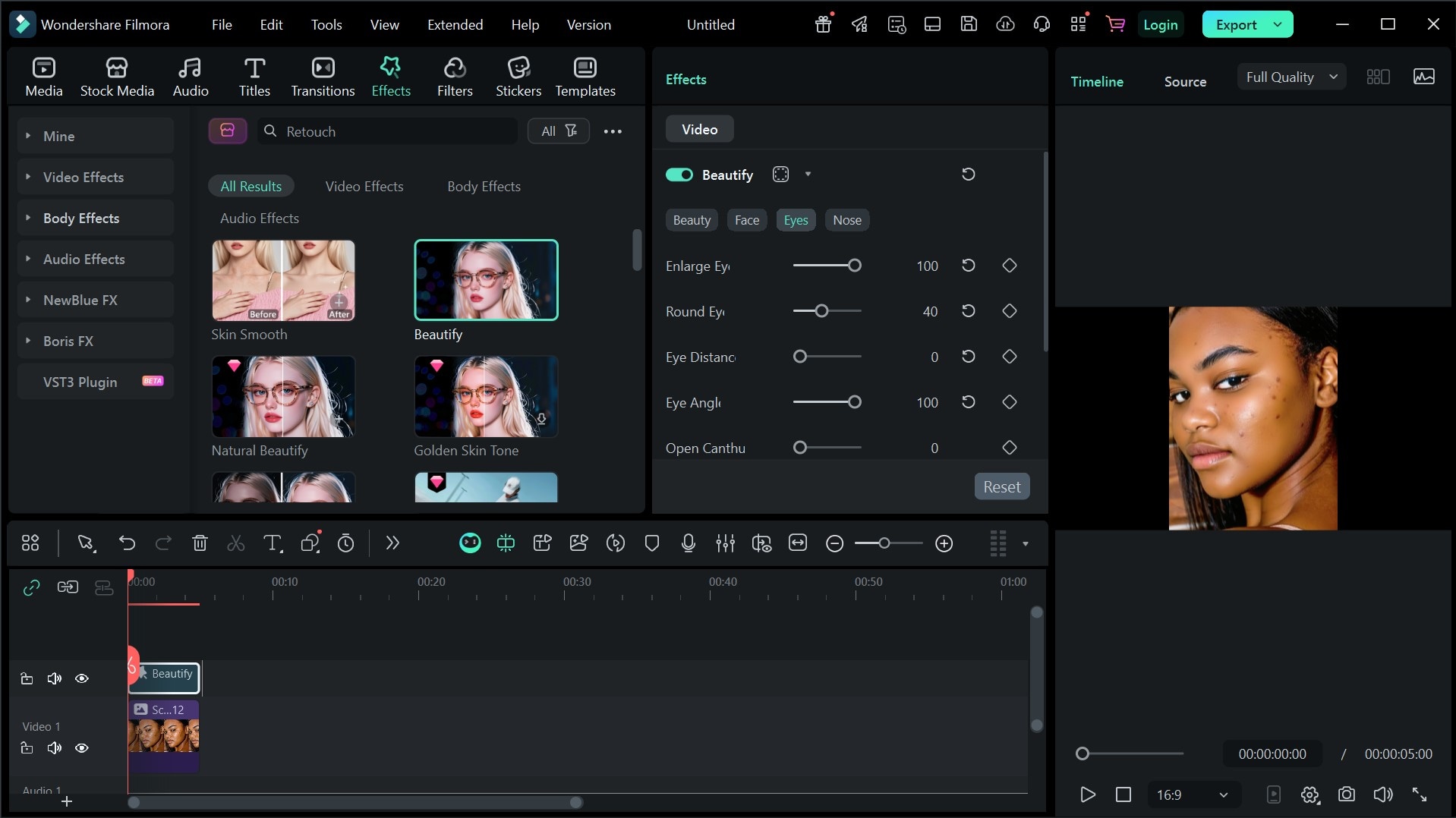Switch to the Nose tab
Screen dimensions: 1456x818
(x=846, y=220)
